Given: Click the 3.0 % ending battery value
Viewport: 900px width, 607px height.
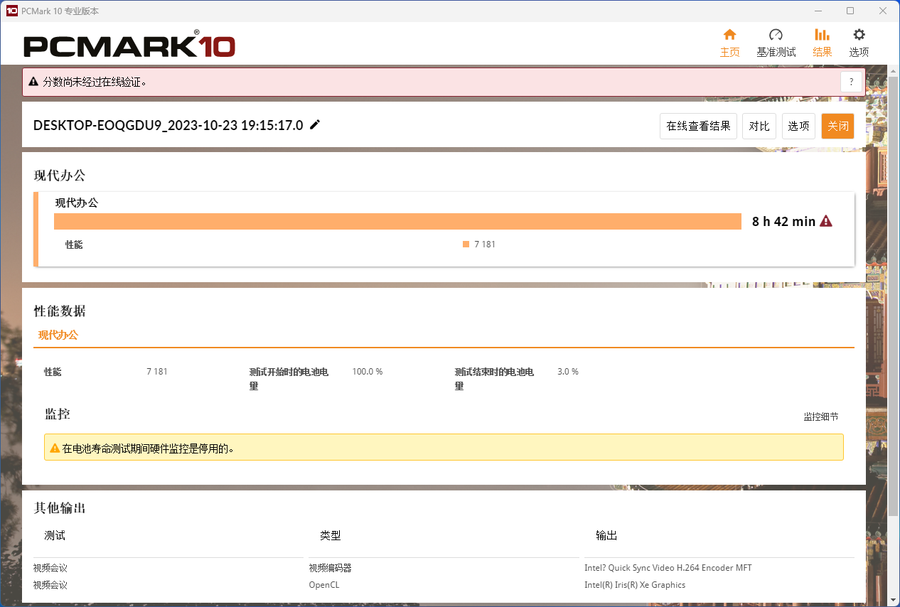Looking at the screenshot, I should pos(568,372).
